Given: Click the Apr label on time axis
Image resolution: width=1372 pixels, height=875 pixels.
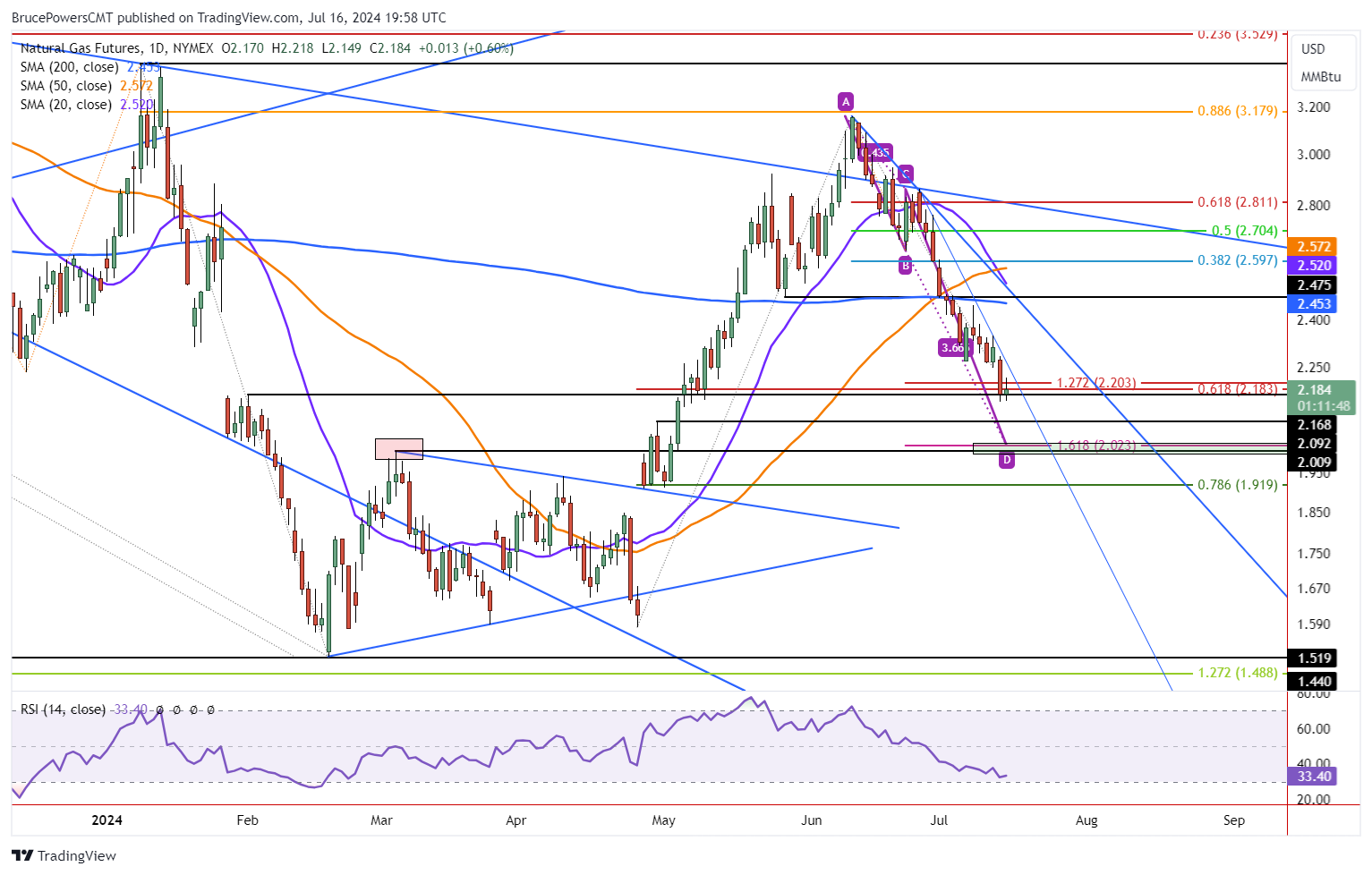Looking at the screenshot, I should tap(516, 820).
